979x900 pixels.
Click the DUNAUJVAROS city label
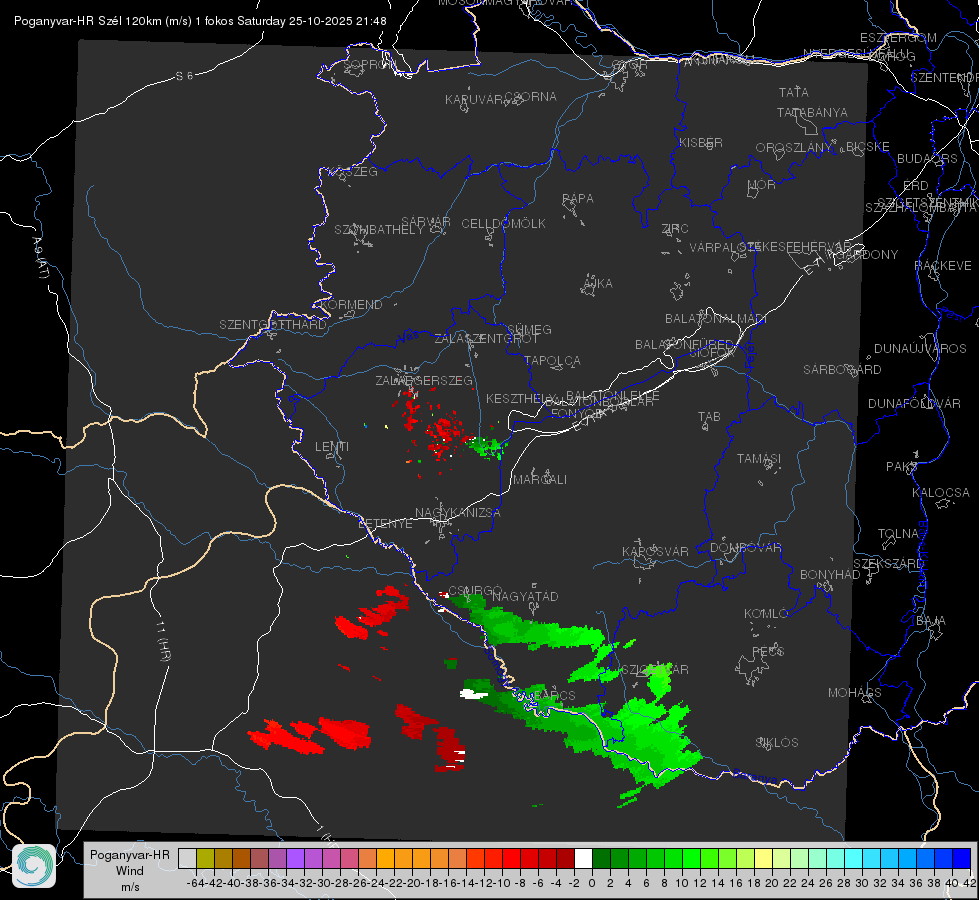click(920, 349)
